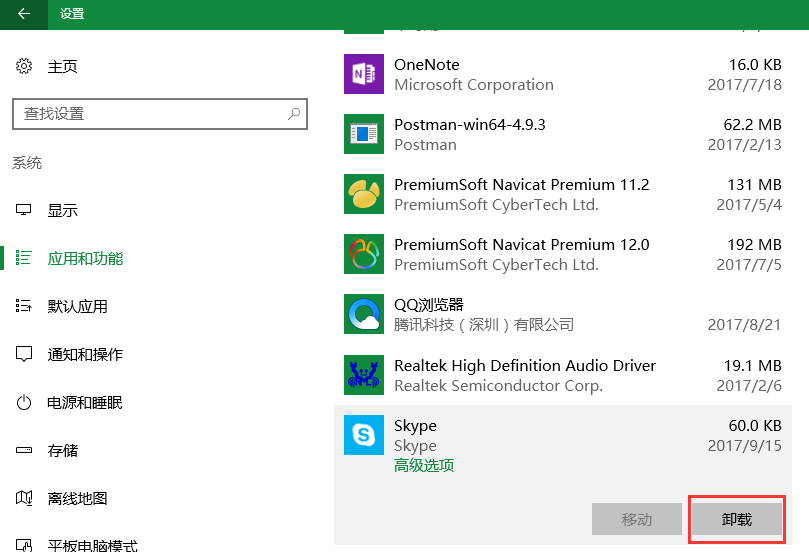Click the 存储 drive icon
809x552 pixels.
point(24,450)
